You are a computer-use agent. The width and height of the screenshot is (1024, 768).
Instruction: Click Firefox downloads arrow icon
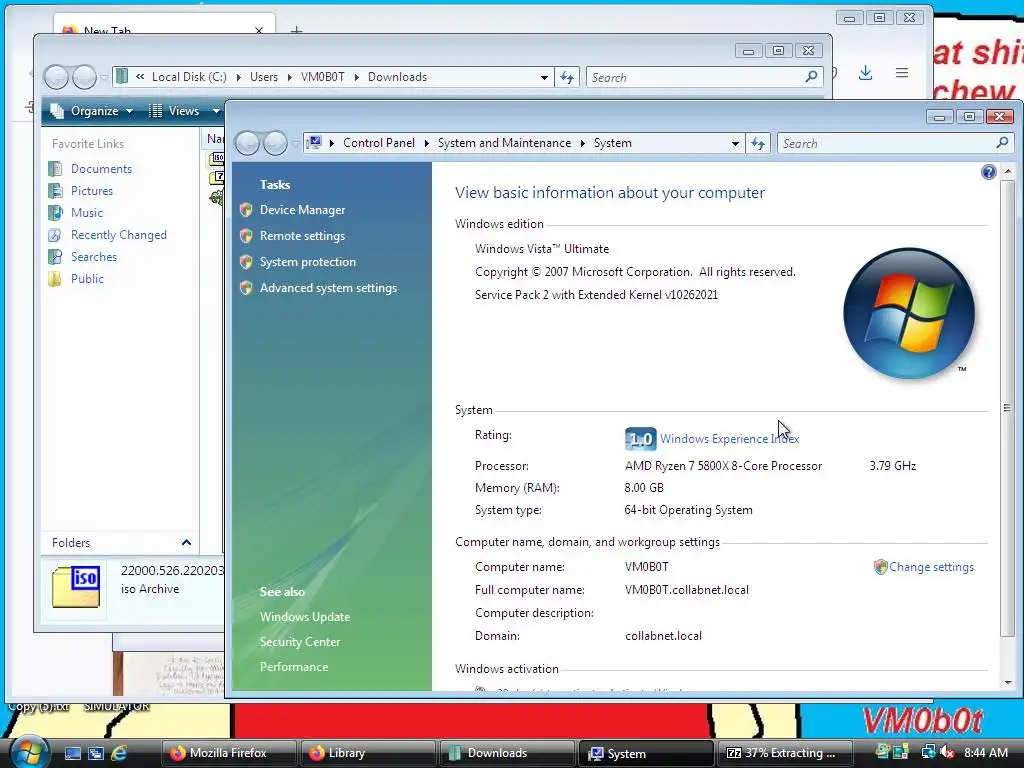click(x=865, y=72)
